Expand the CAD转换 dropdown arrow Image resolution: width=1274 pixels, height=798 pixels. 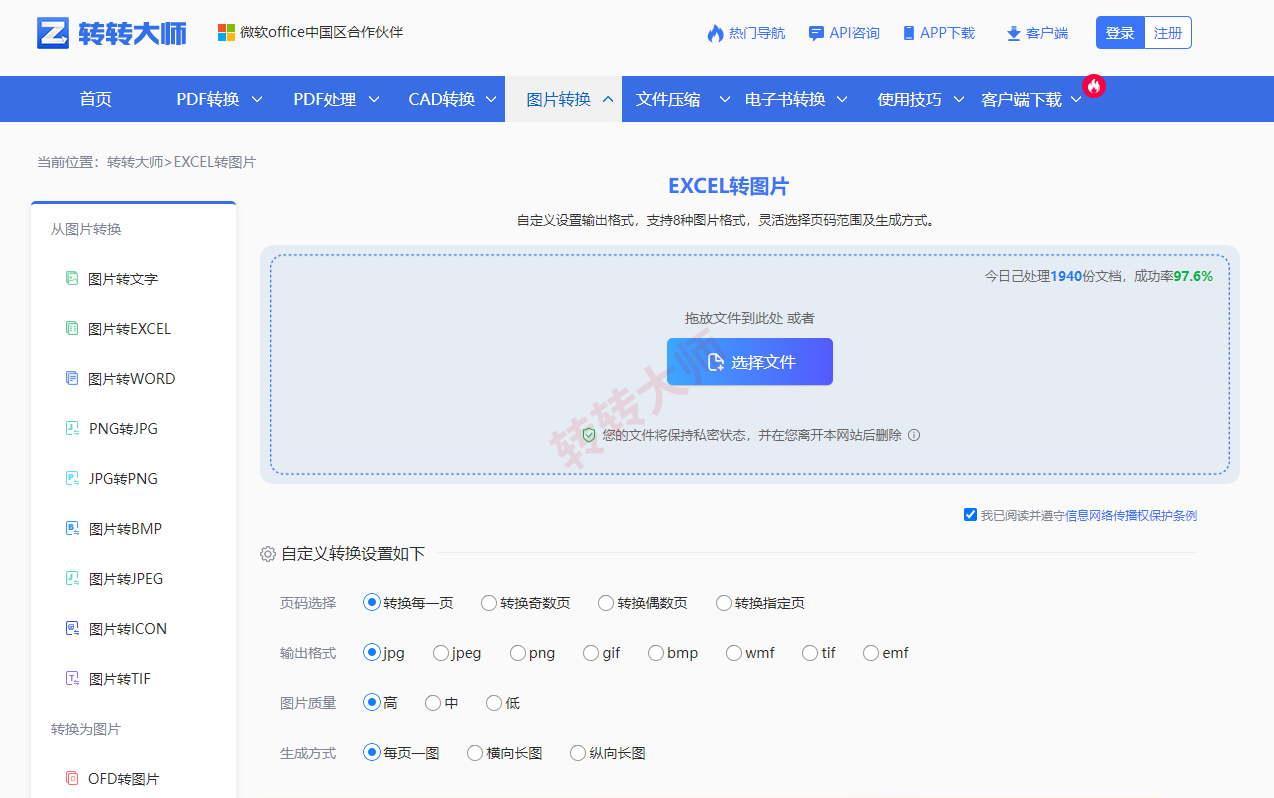click(492, 99)
